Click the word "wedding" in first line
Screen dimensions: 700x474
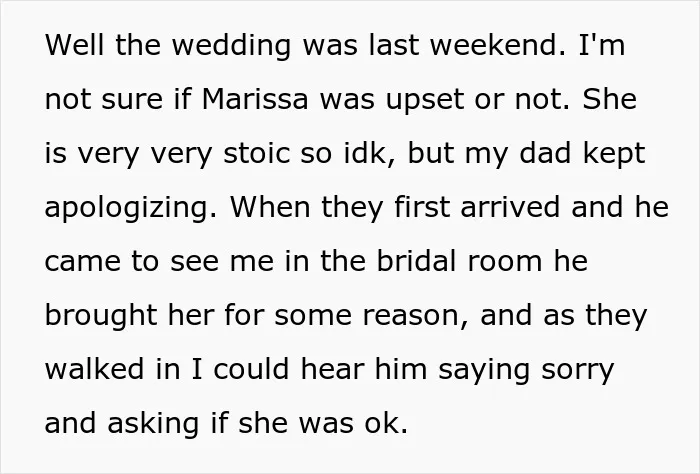[x=232, y=45]
